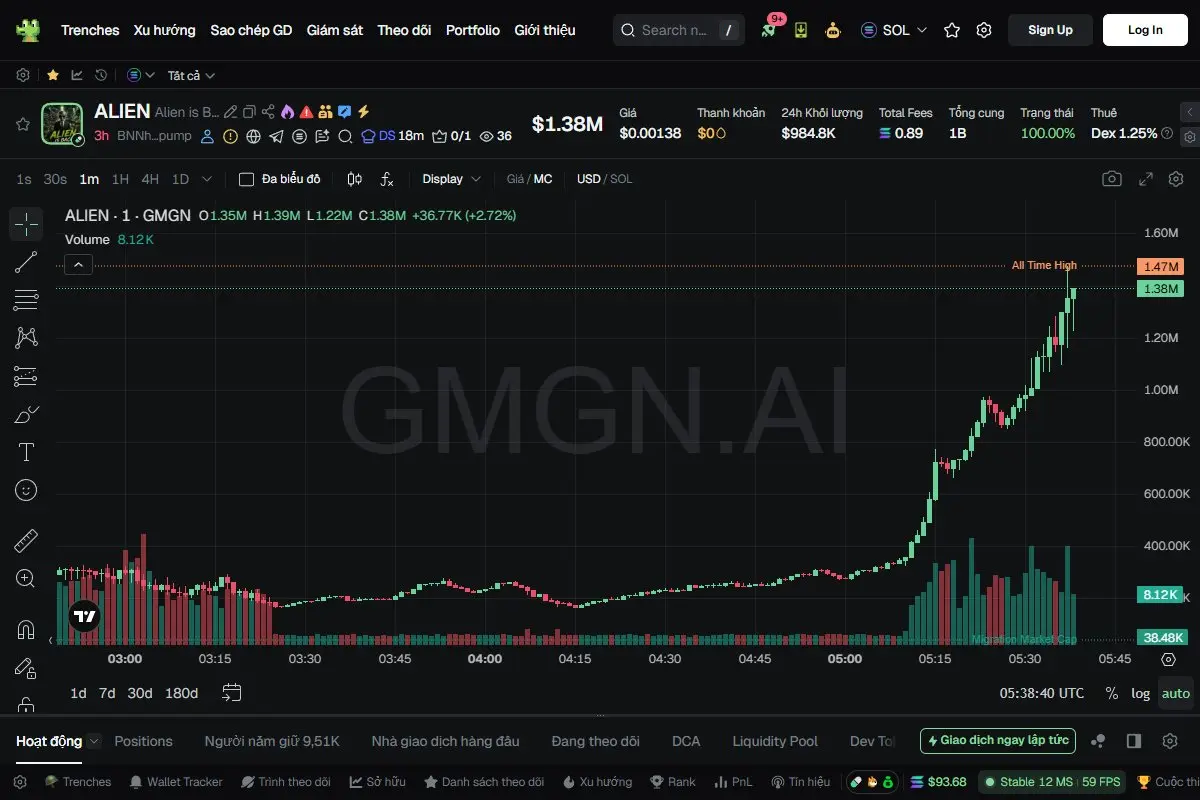Go to Sao chép GD
The image size is (1200, 800).
pos(251,30)
